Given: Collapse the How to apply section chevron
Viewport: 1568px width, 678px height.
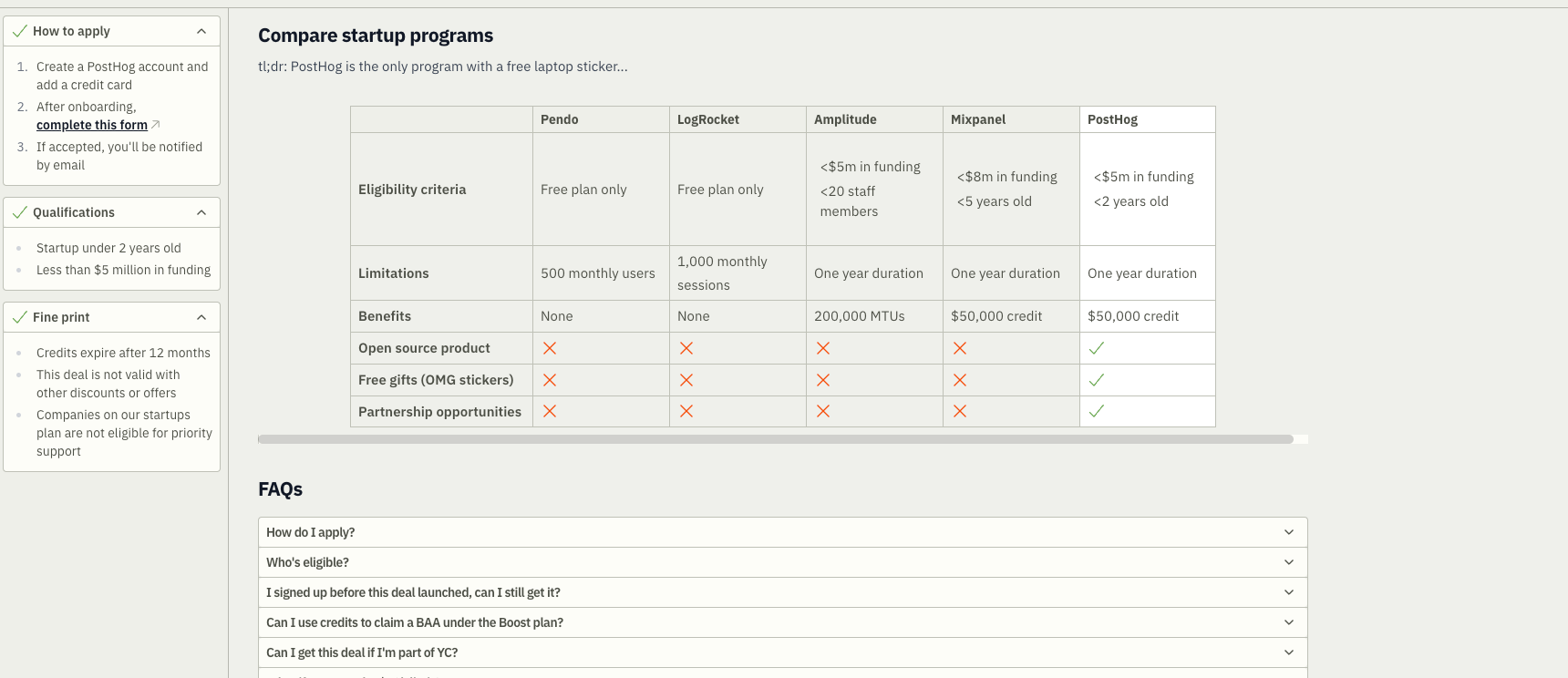Looking at the screenshot, I should tap(201, 31).
